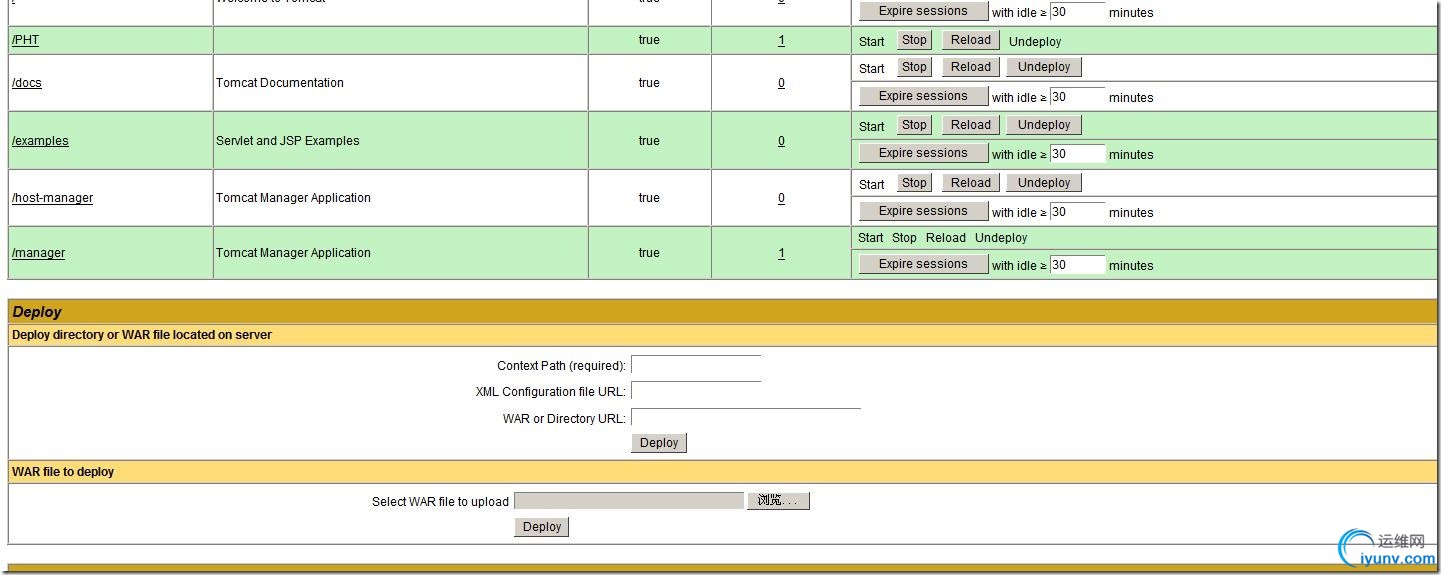The height and width of the screenshot is (575, 1441).
Task: Click Deploy under the WAR or Directory URL field
Action: point(659,443)
